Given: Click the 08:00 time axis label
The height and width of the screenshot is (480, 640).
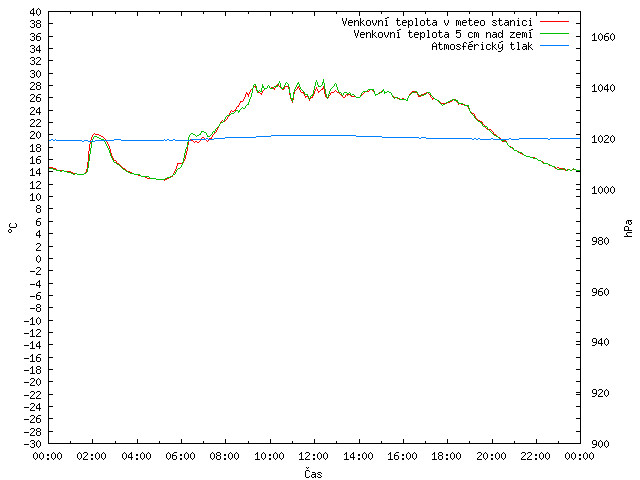Looking at the screenshot, I should pos(224,456).
